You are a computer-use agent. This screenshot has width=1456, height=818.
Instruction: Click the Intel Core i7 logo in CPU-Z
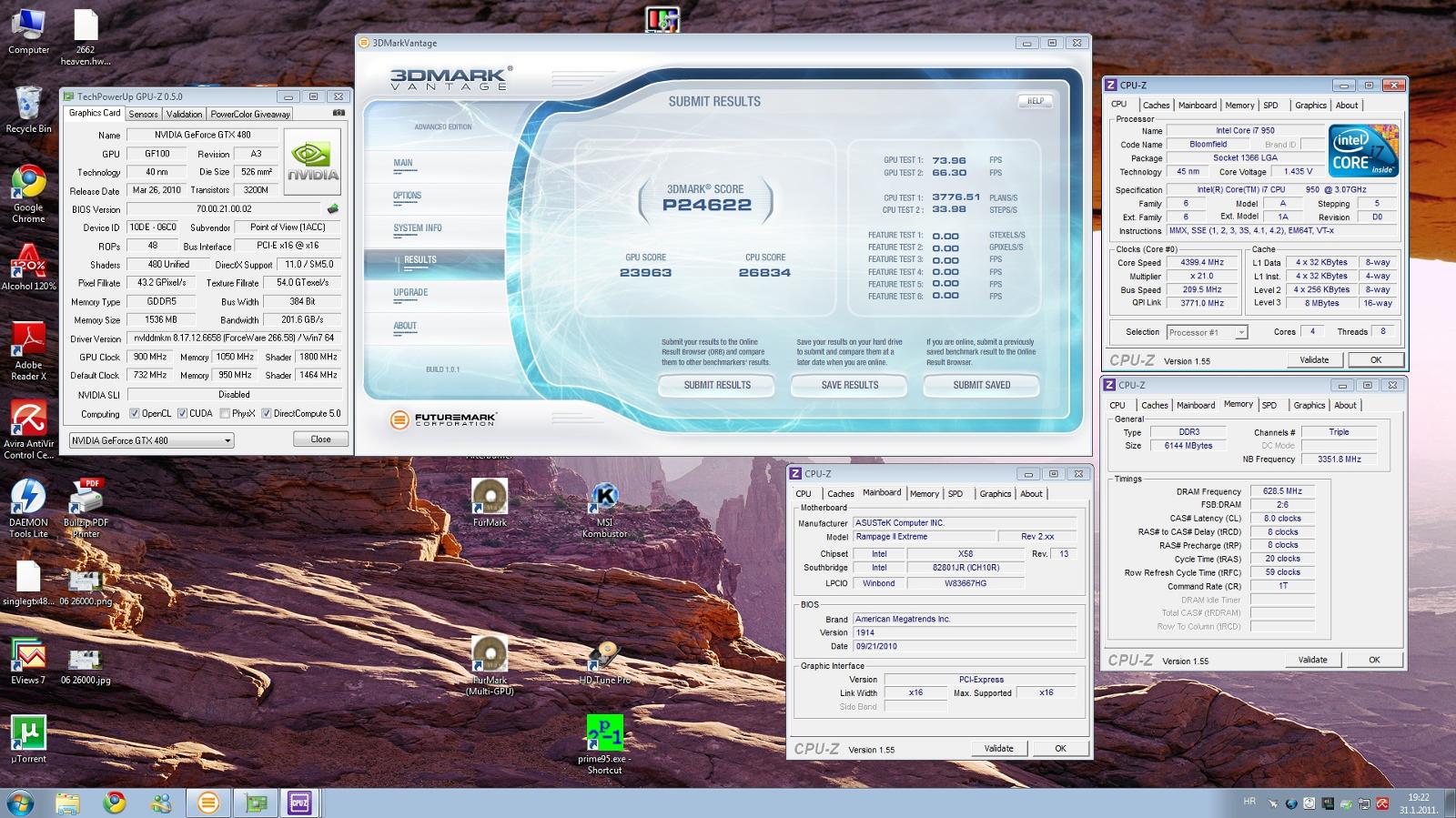(x=1363, y=151)
